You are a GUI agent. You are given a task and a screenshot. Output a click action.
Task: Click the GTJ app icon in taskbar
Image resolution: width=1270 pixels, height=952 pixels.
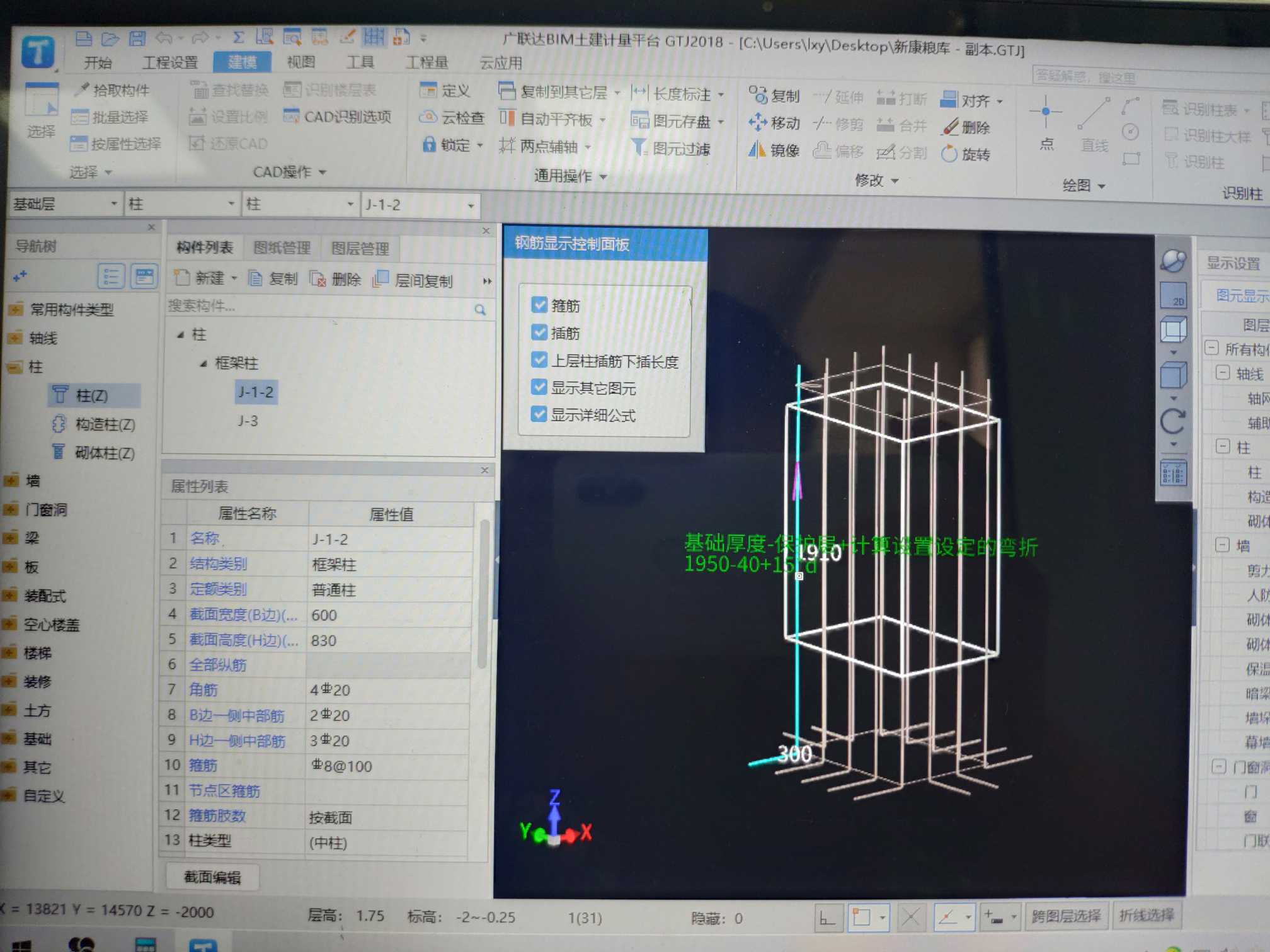click(x=203, y=944)
